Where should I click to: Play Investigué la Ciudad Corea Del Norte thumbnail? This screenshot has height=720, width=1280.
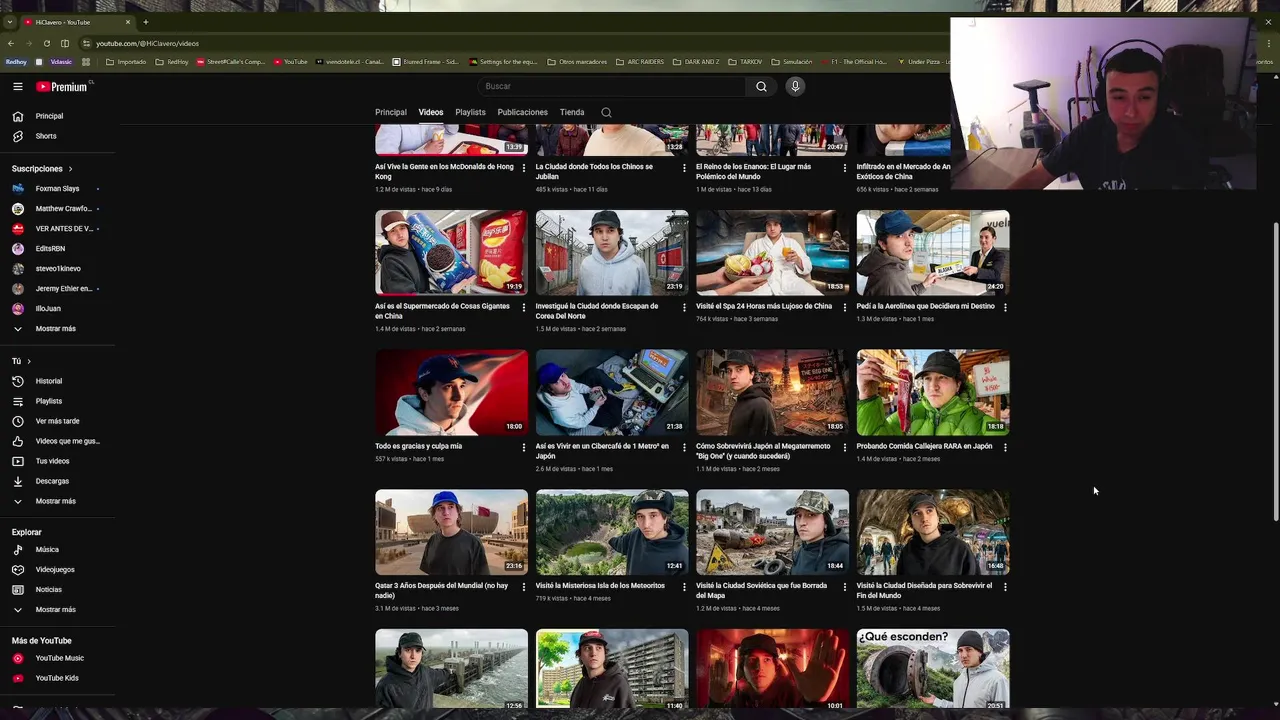pos(612,252)
